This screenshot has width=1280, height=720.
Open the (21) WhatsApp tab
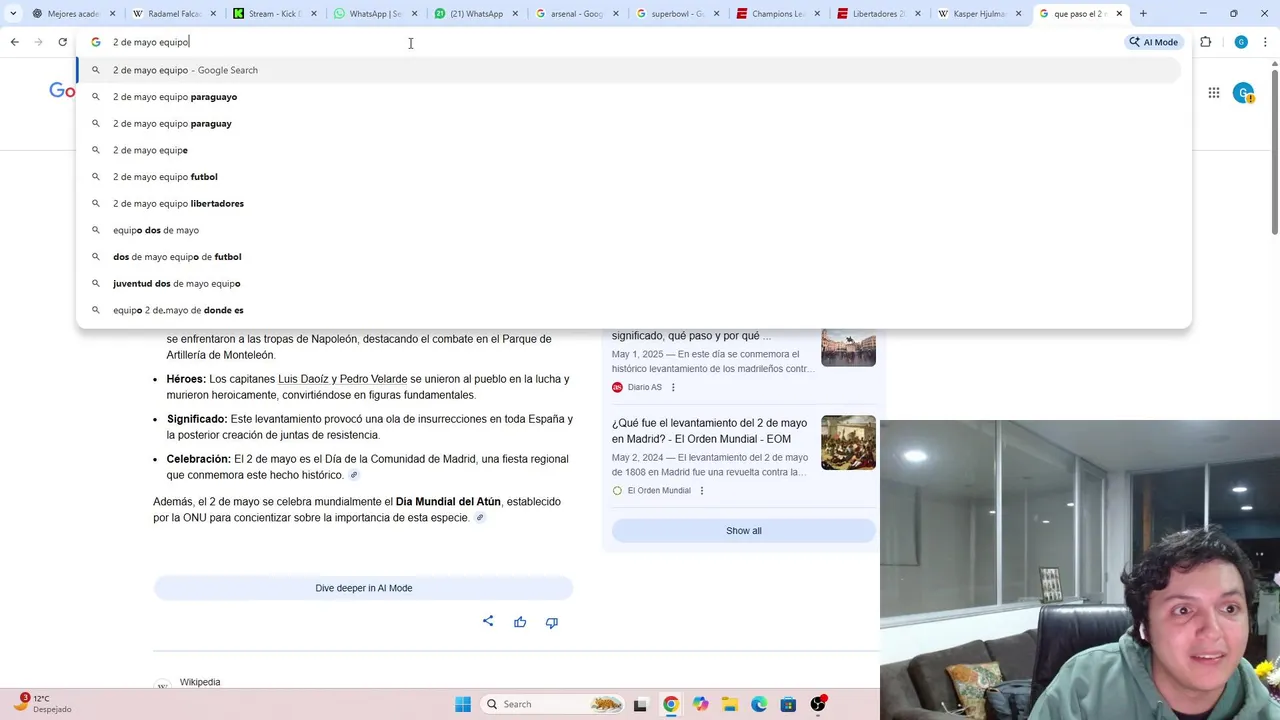(x=476, y=14)
